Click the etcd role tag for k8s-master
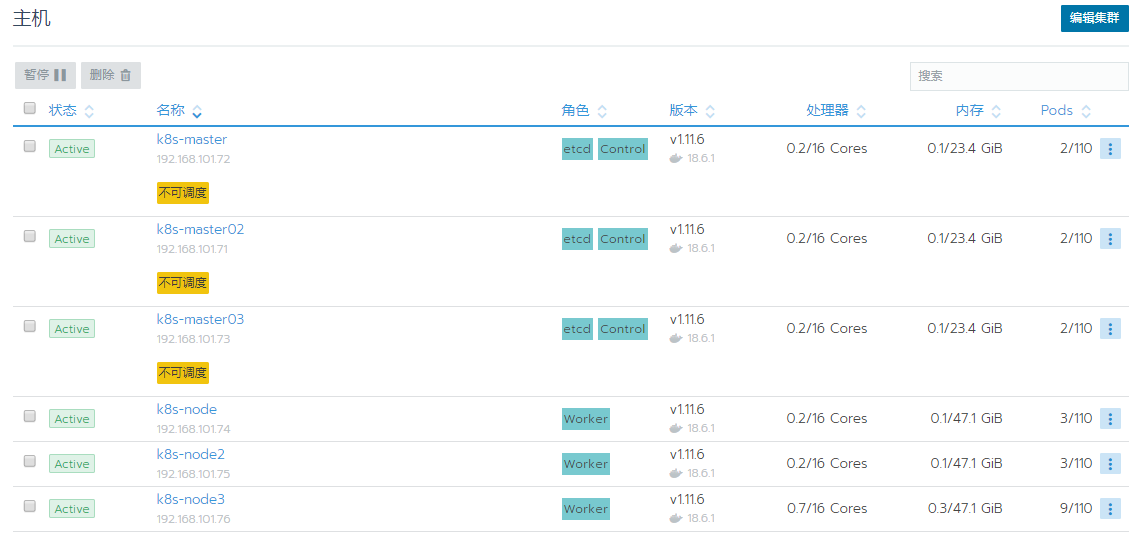The height and width of the screenshot is (538, 1135). 577,149
